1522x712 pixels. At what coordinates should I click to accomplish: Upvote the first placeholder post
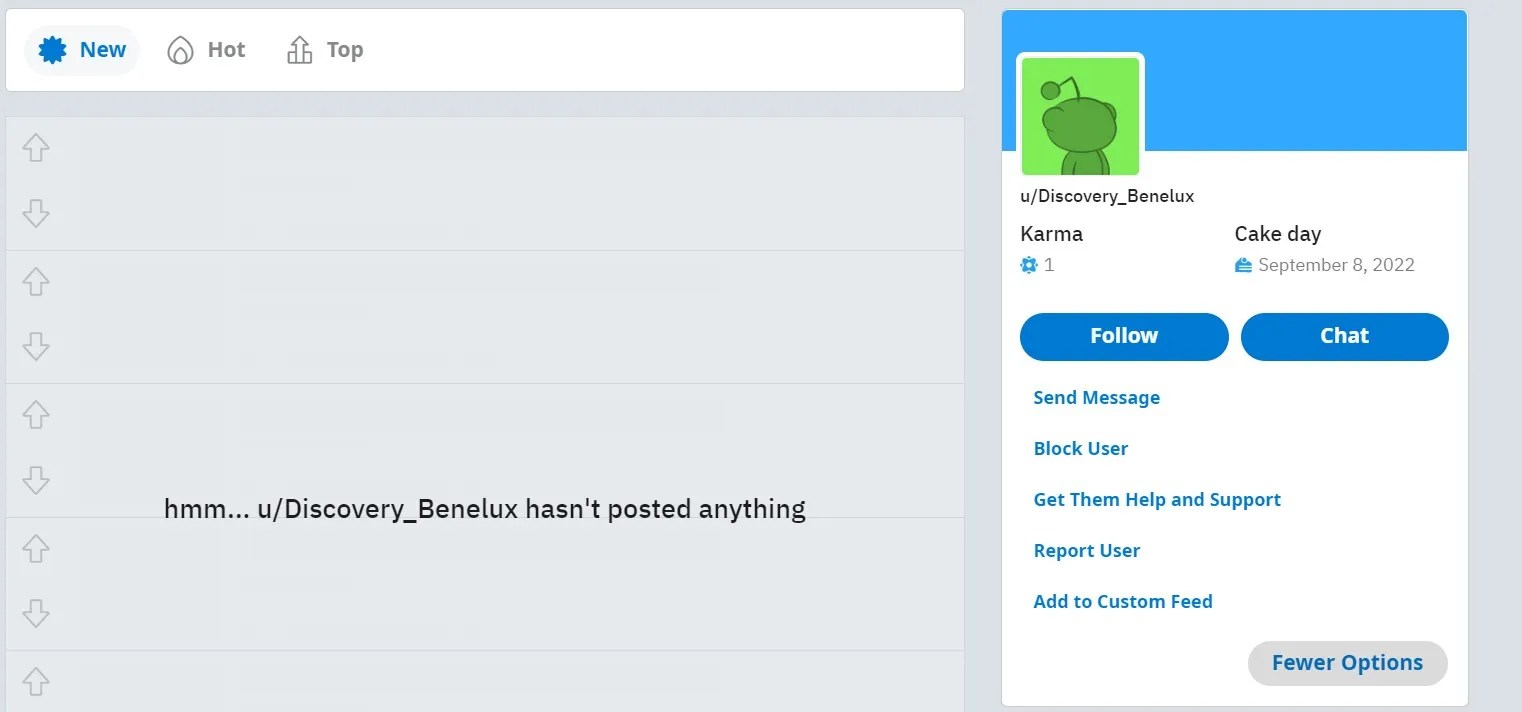(35, 147)
